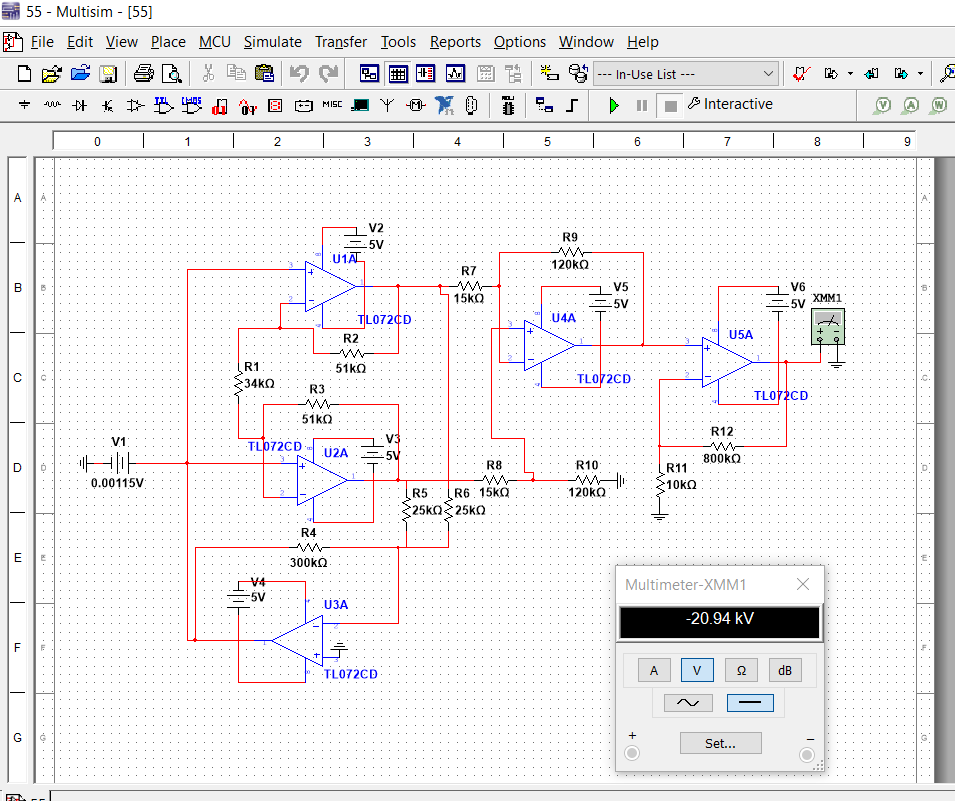Switch multimeter to dB measurement
The width and height of the screenshot is (955, 801).
click(x=784, y=670)
